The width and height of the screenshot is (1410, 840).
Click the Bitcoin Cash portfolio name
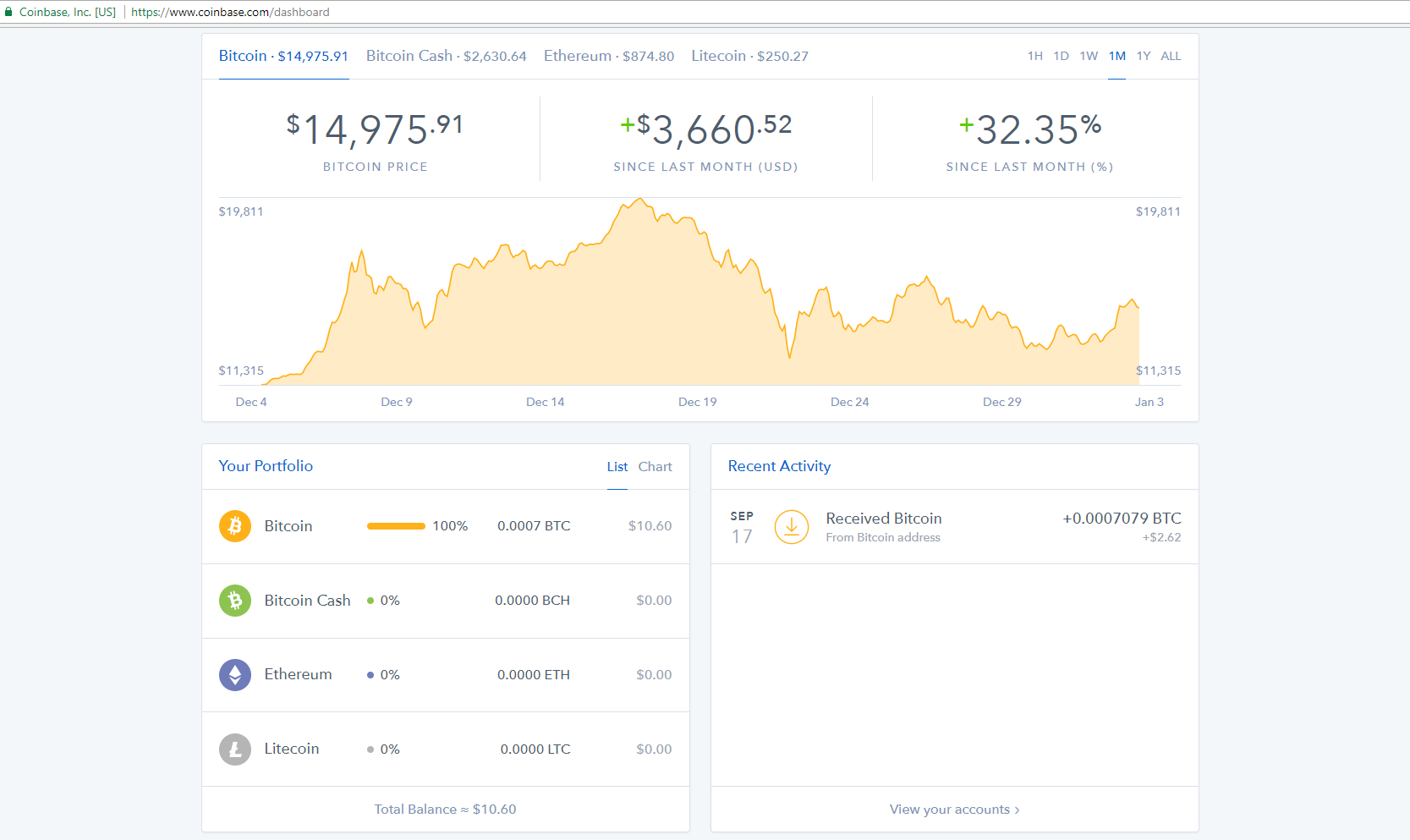pos(308,601)
